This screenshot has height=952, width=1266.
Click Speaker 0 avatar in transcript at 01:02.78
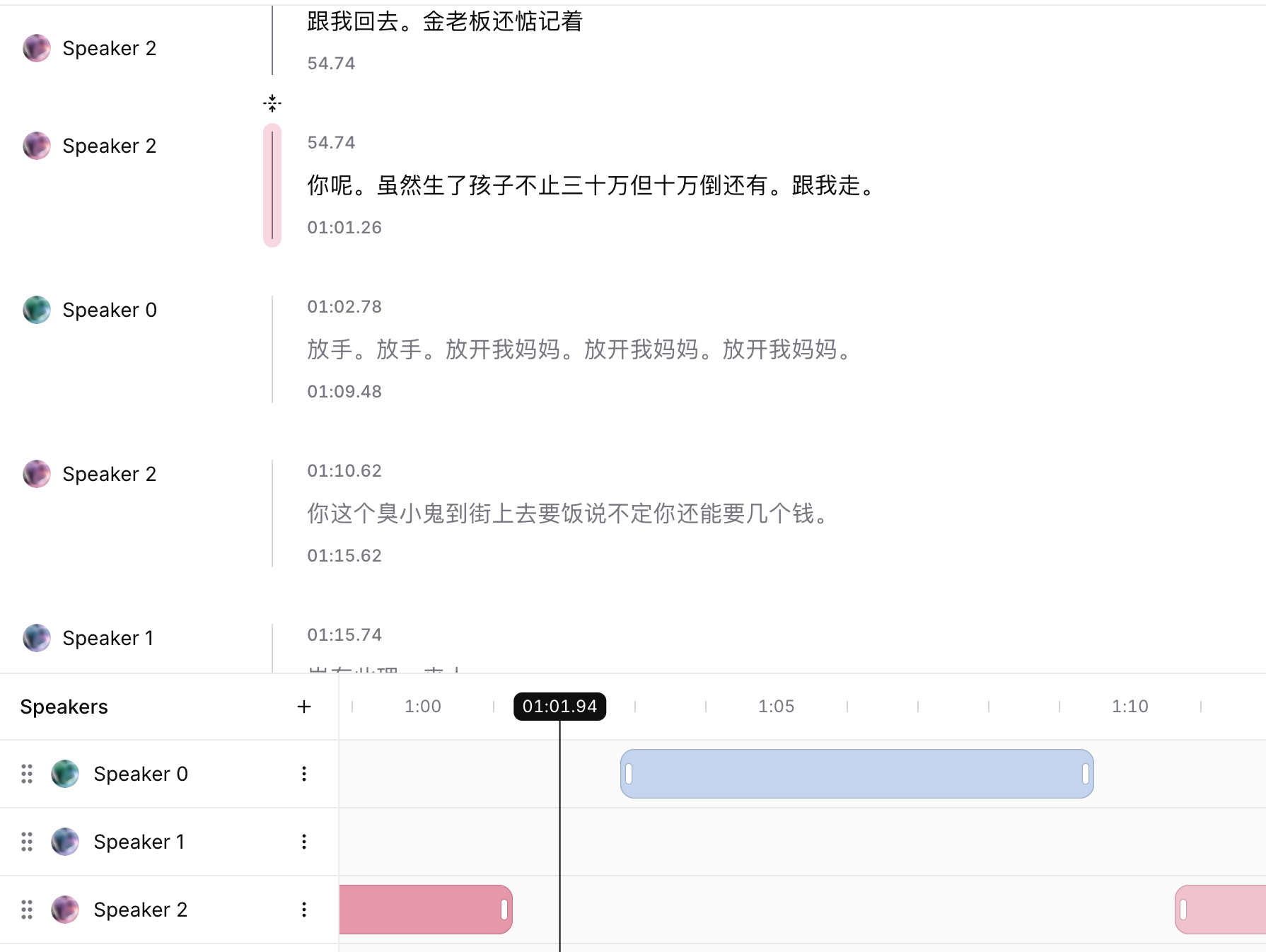pyautogui.click(x=37, y=310)
